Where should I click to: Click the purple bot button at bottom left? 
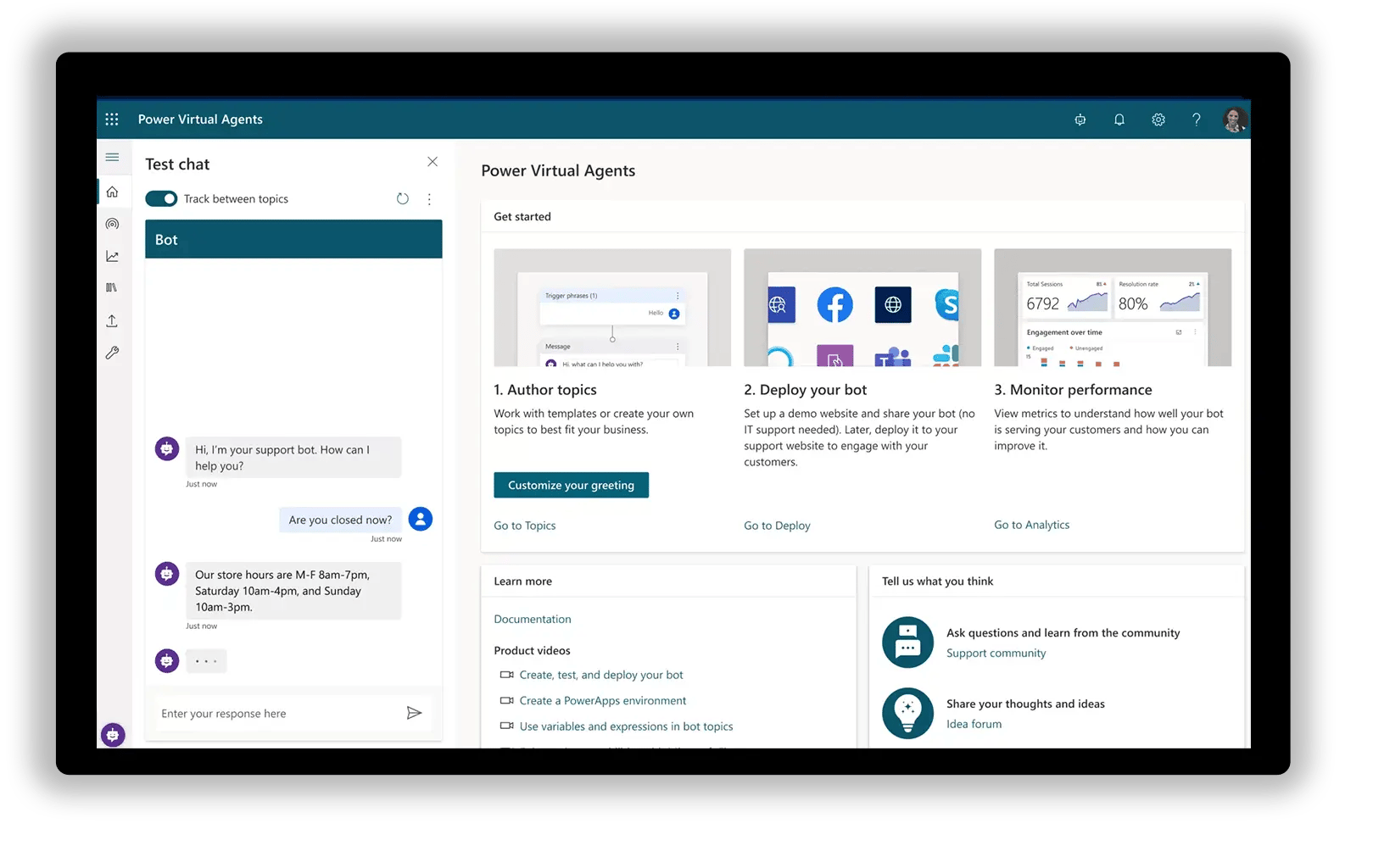click(113, 735)
